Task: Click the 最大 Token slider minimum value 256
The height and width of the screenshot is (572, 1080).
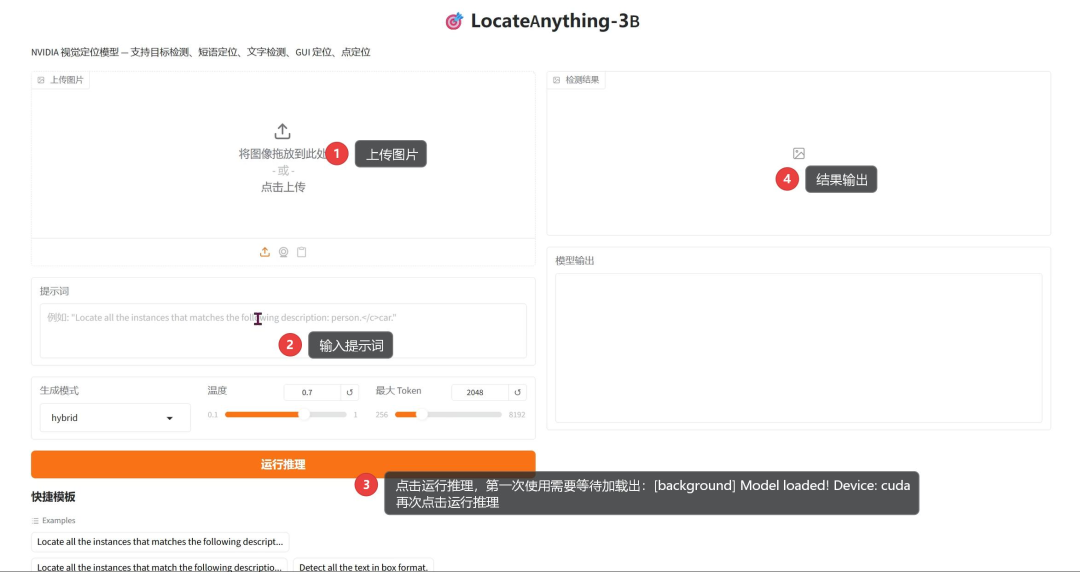Action: [x=382, y=415]
